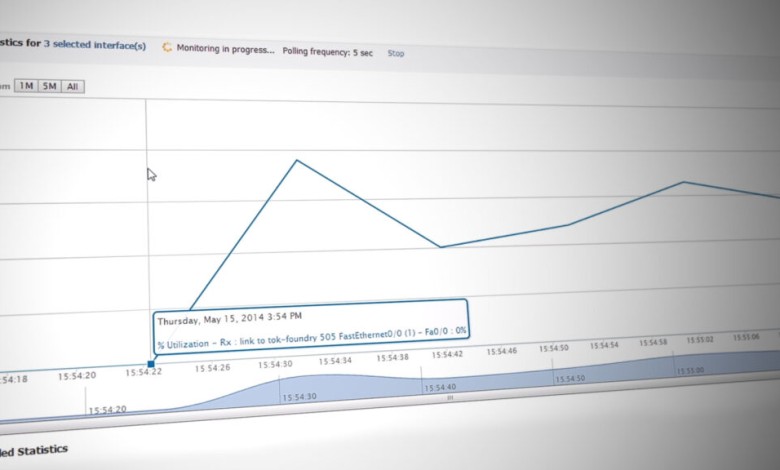
Task: Set zoom range to All
Action: [73, 87]
